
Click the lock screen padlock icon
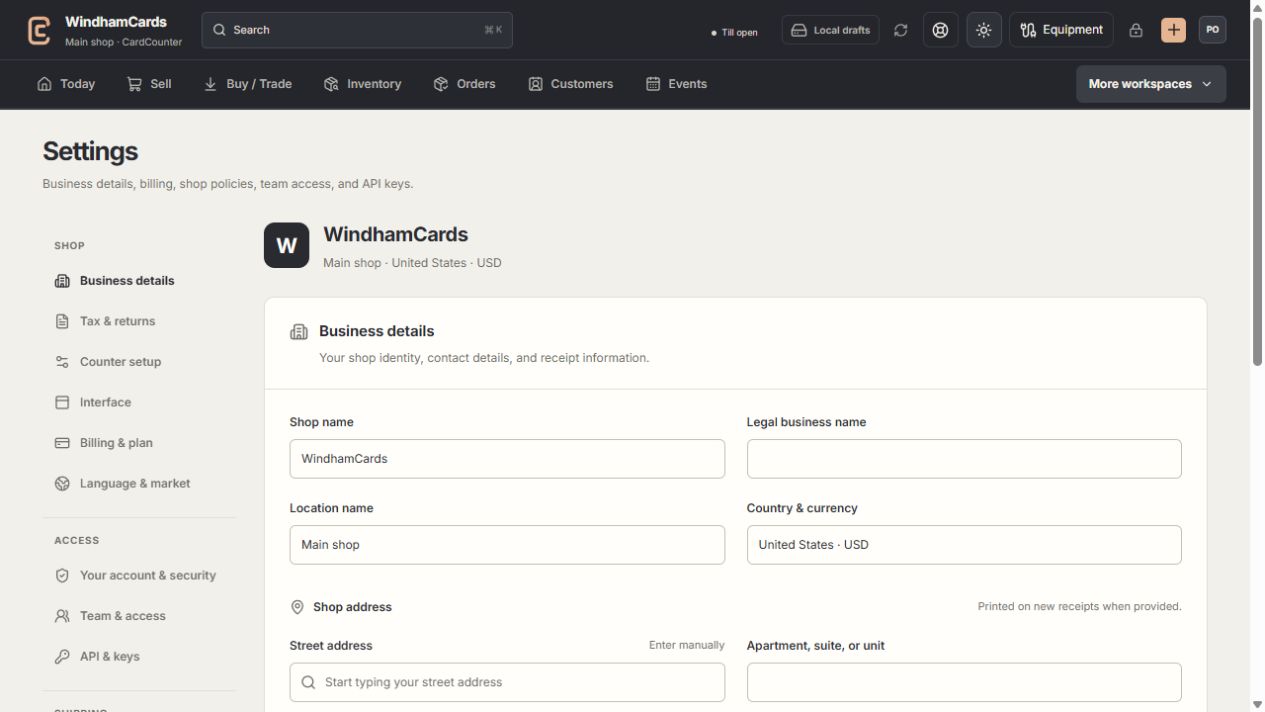[x=1136, y=30]
